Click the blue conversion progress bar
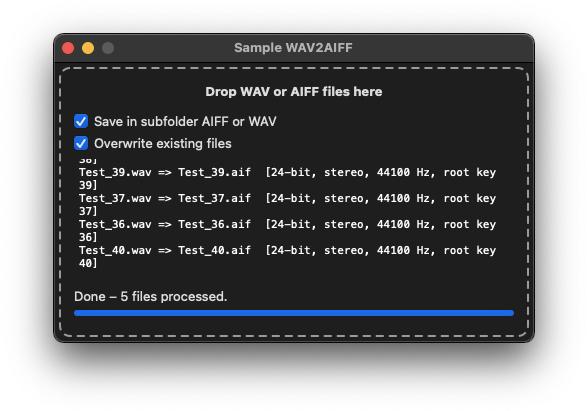This screenshot has width=588, height=411. coord(294,313)
